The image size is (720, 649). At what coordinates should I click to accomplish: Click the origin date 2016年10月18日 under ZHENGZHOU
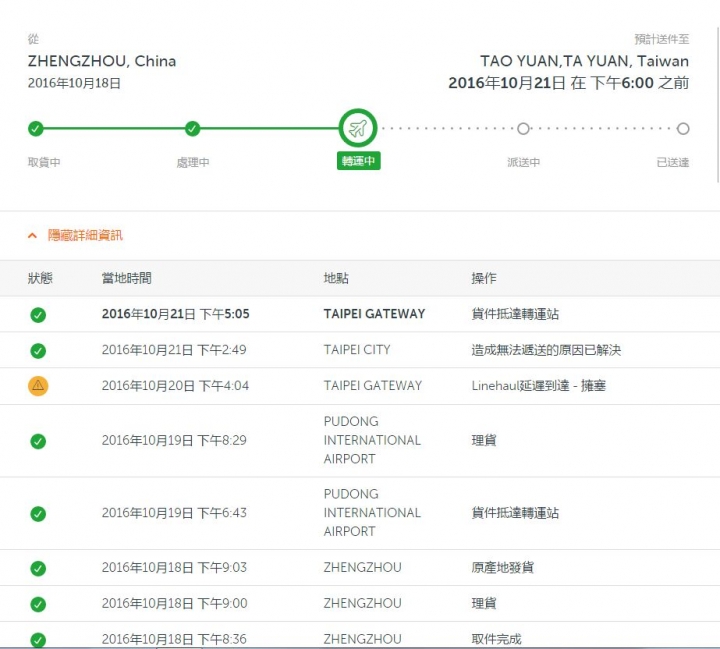[x=74, y=83]
